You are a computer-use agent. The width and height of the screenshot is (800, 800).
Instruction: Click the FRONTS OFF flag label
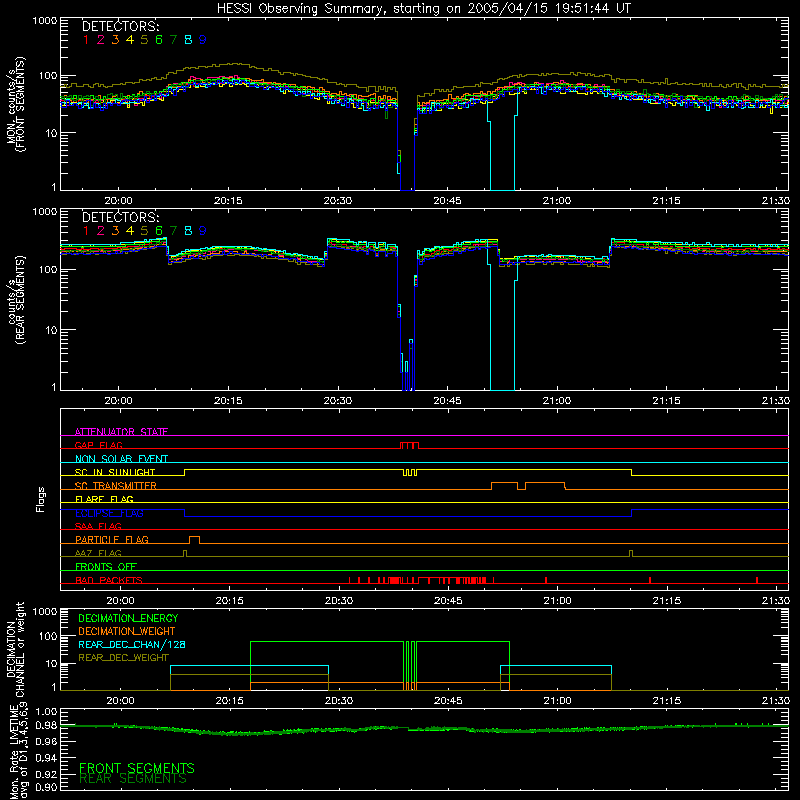tap(106, 566)
